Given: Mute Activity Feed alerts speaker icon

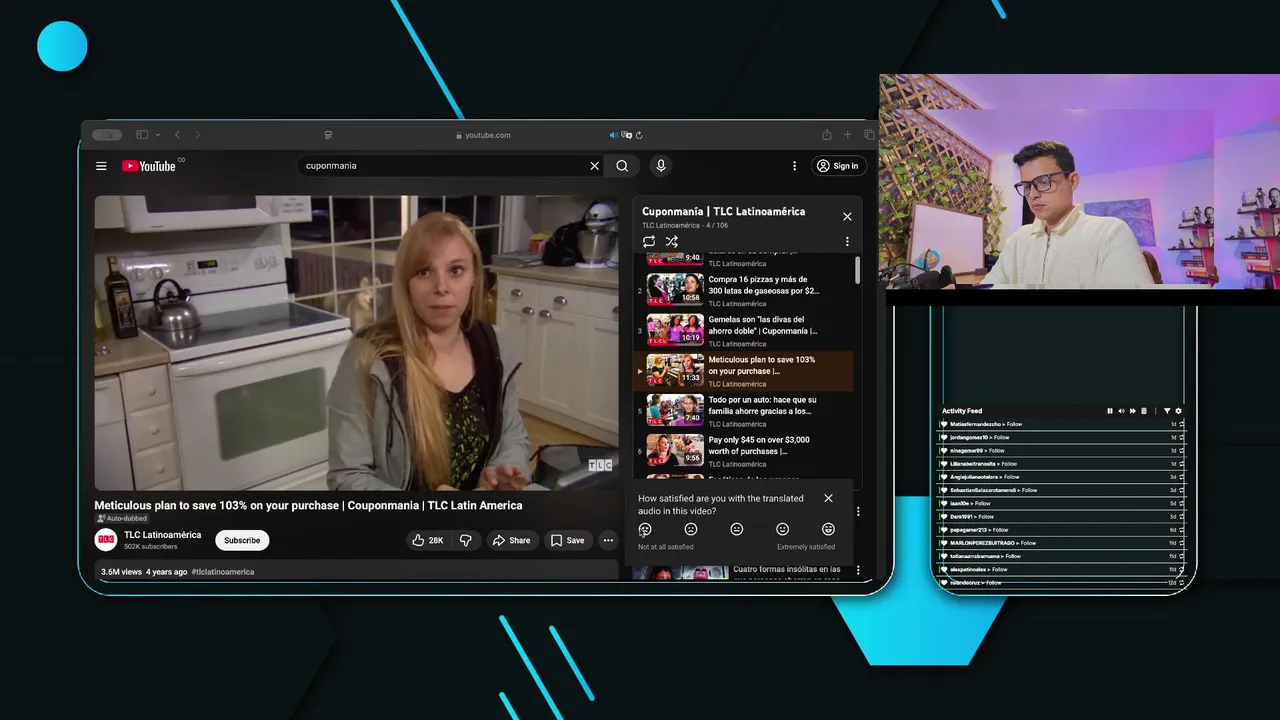Looking at the screenshot, I should point(1121,411).
